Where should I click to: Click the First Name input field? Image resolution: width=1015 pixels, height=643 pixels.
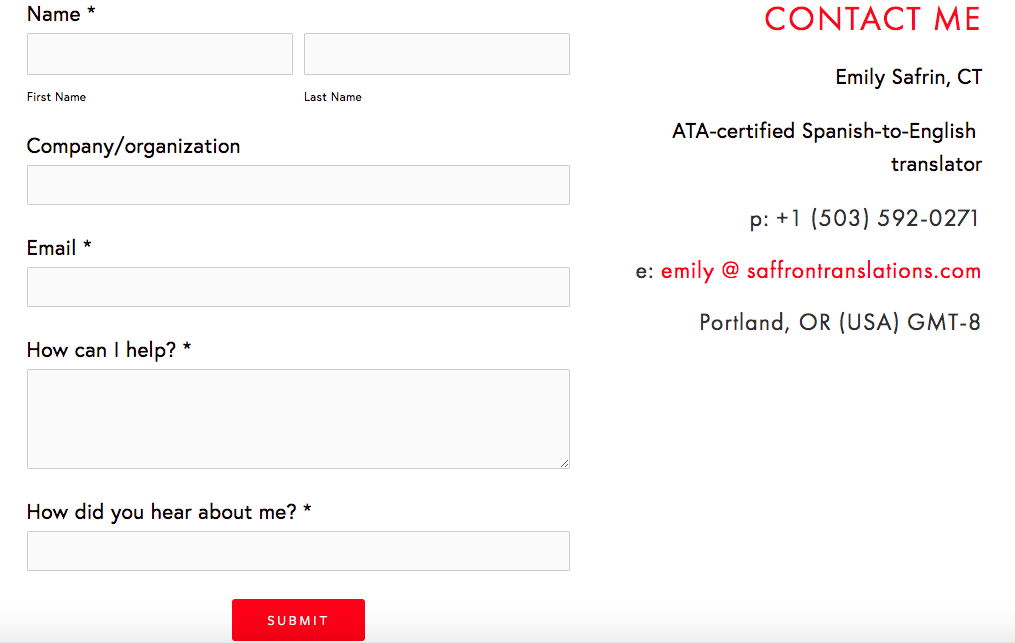tap(160, 54)
